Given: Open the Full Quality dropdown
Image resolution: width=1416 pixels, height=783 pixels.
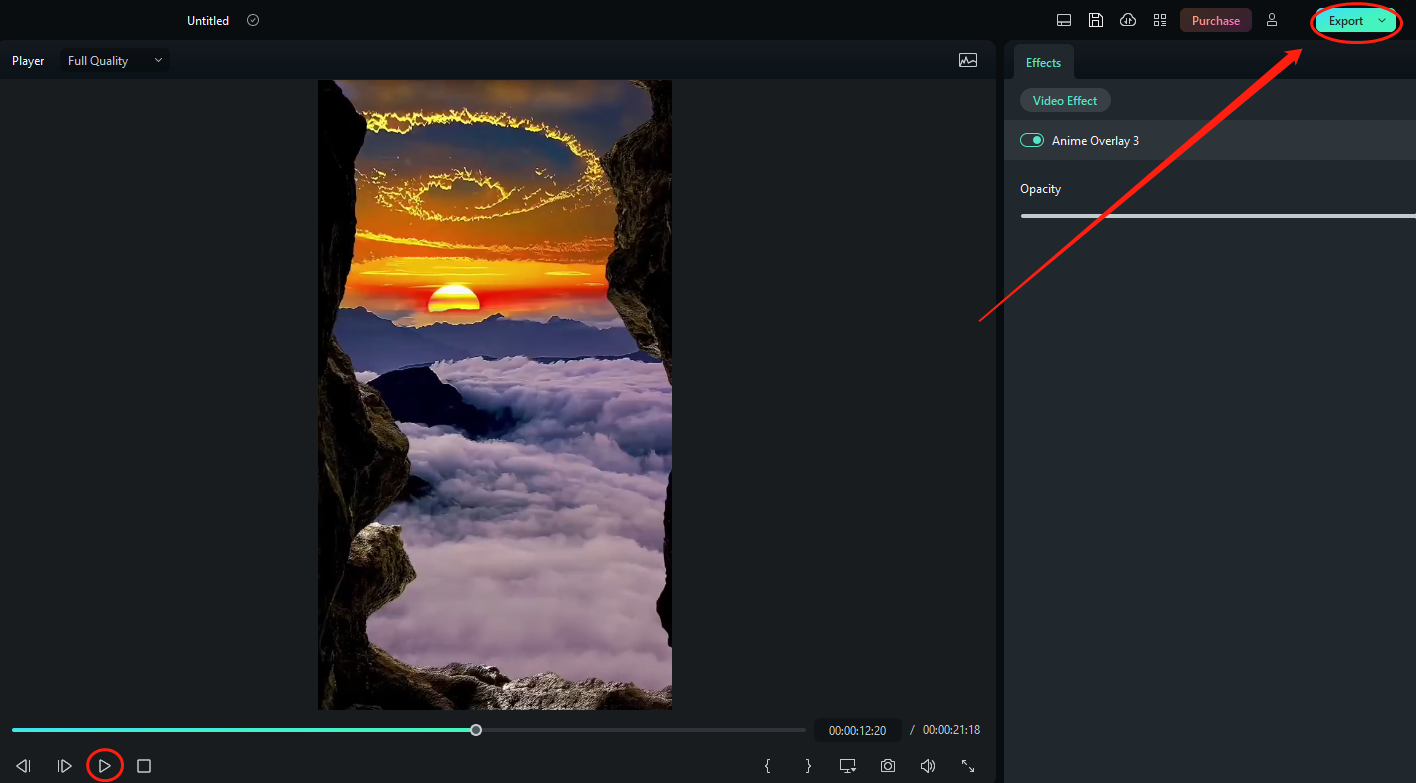Looking at the screenshot, I should coord(114,61).
